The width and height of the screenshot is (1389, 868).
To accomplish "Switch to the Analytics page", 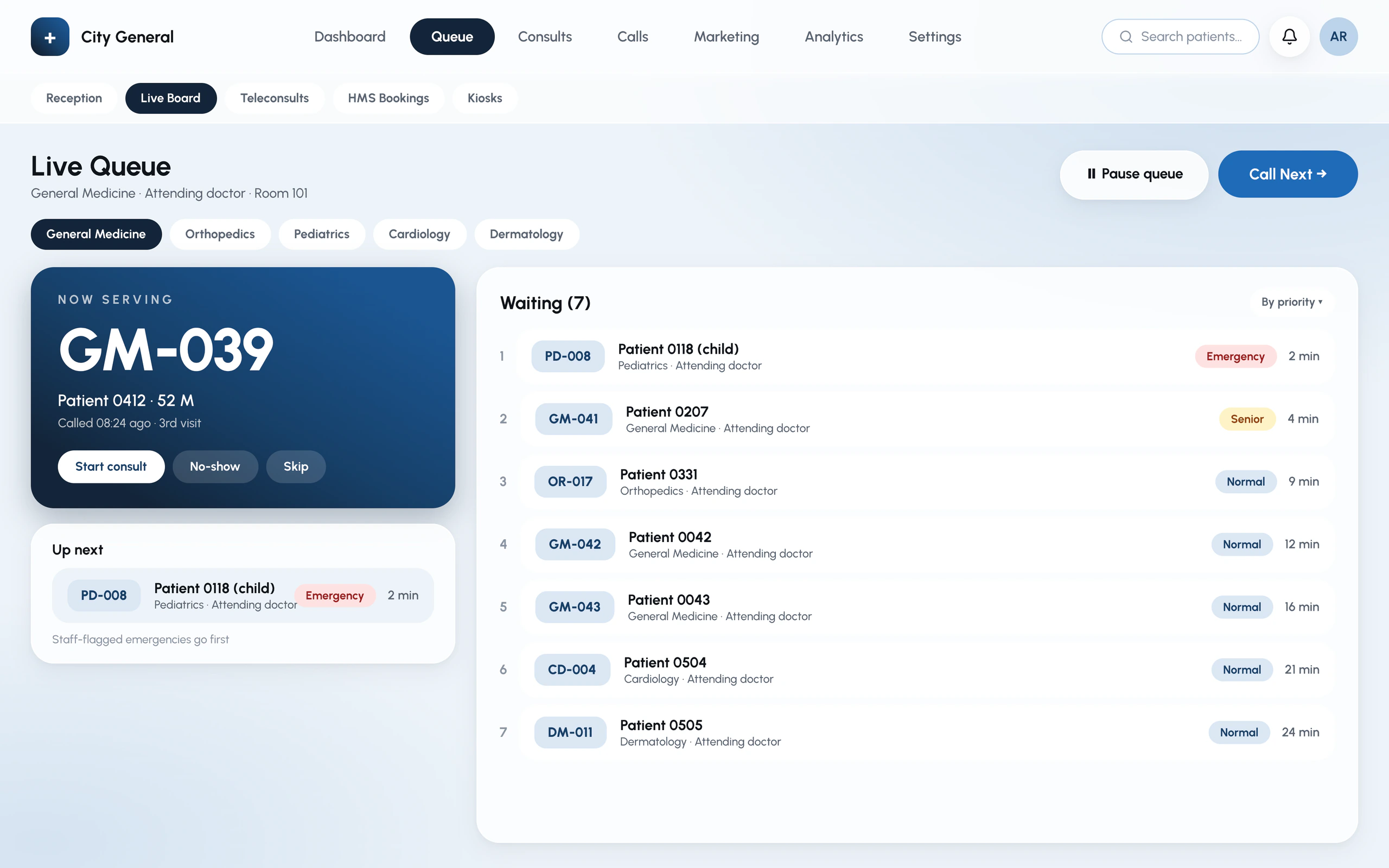I will 833,37.
